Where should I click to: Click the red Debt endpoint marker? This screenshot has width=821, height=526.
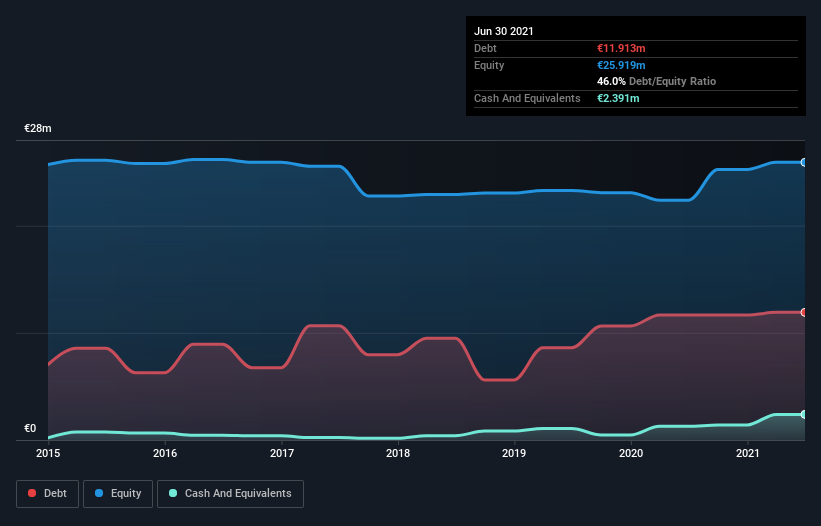click(x=804, y=312)
